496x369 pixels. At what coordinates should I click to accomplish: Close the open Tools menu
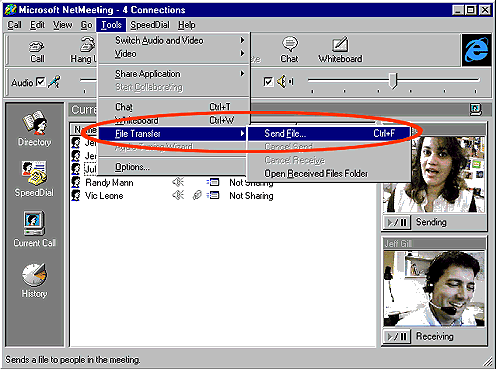click(111, 25)
